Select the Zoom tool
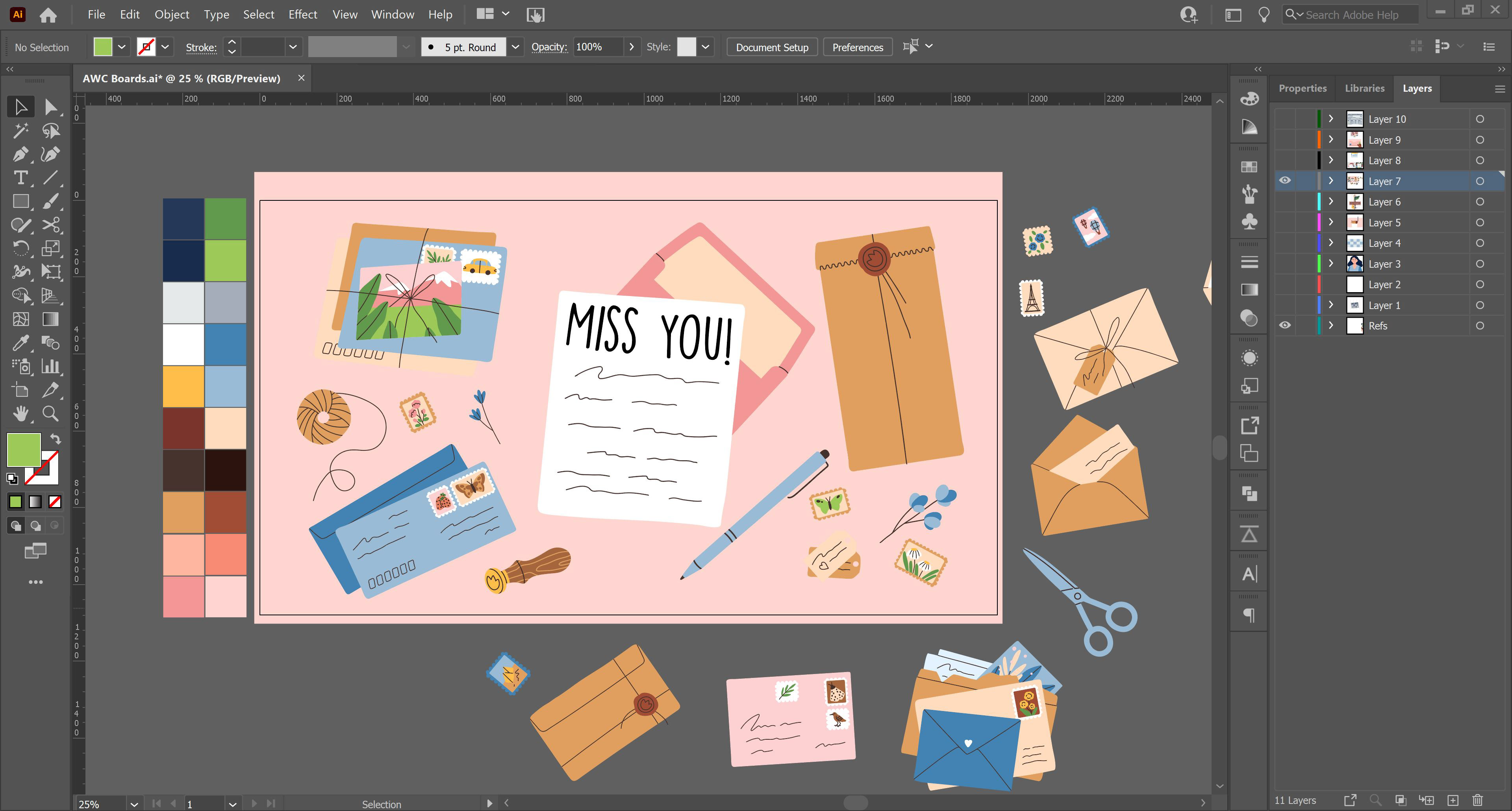The height and width of the screenshot is (811, 1512). click(50, 414)
